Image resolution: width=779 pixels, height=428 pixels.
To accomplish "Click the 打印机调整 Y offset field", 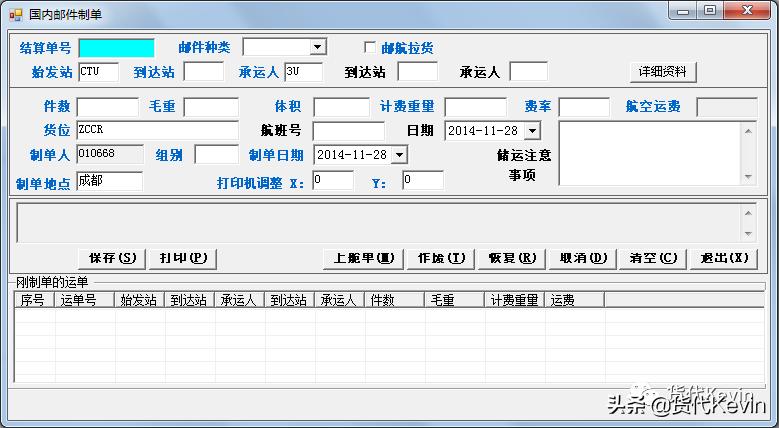I will point(423,180).
